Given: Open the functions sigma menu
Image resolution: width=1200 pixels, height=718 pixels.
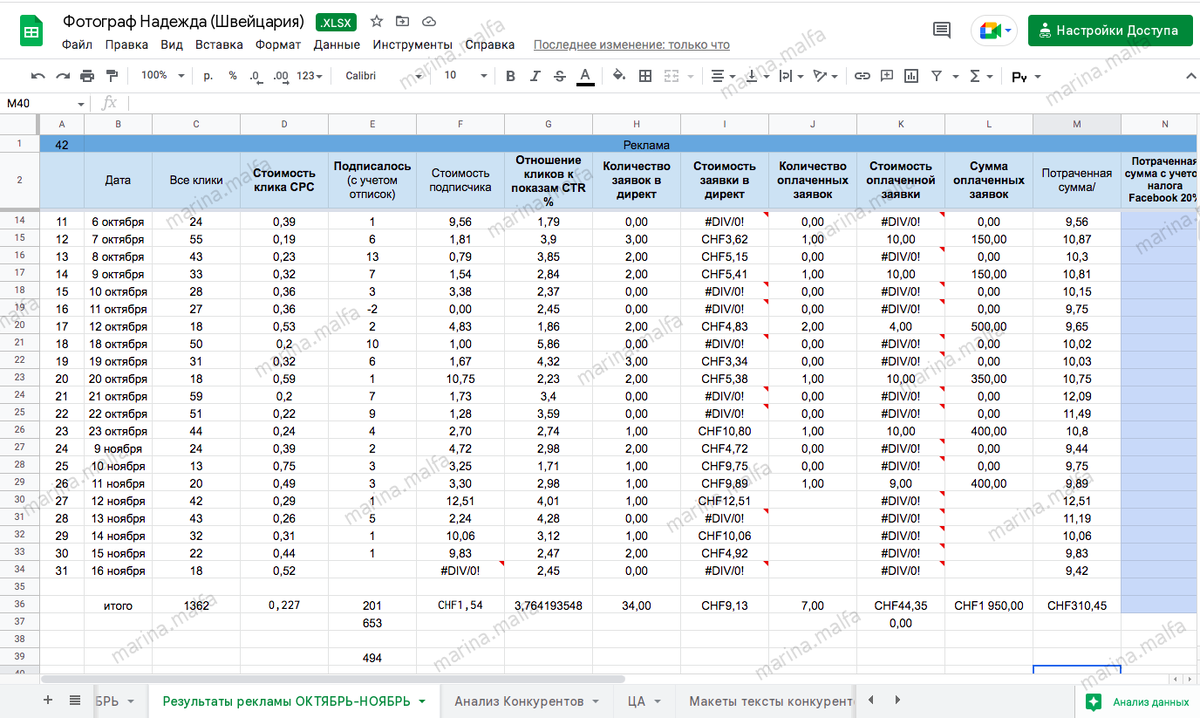Looking at the screenshot, I should click(x=980, y=76).
